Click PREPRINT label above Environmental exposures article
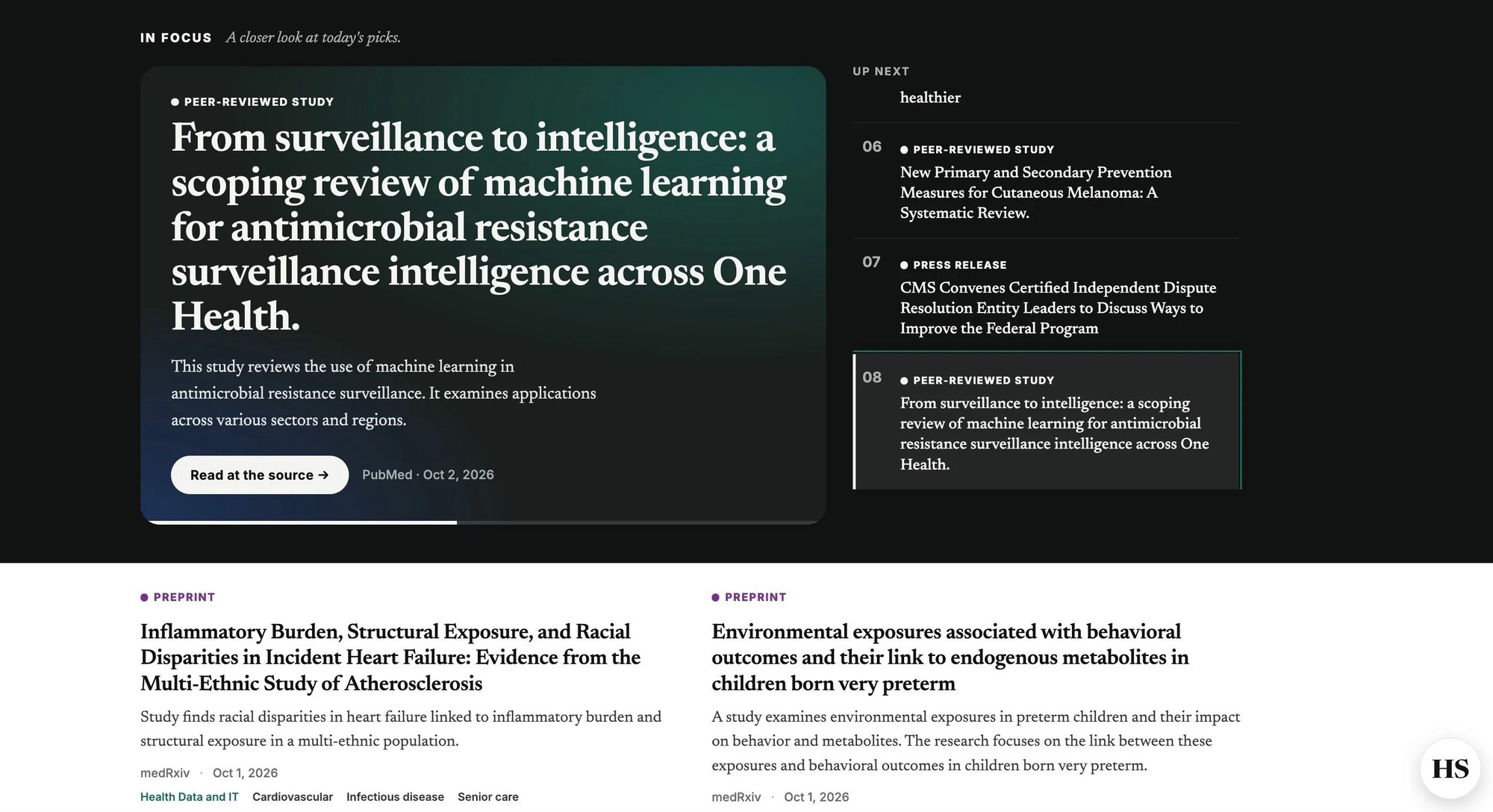The image size is (1493, 812). tap(749, 597)
